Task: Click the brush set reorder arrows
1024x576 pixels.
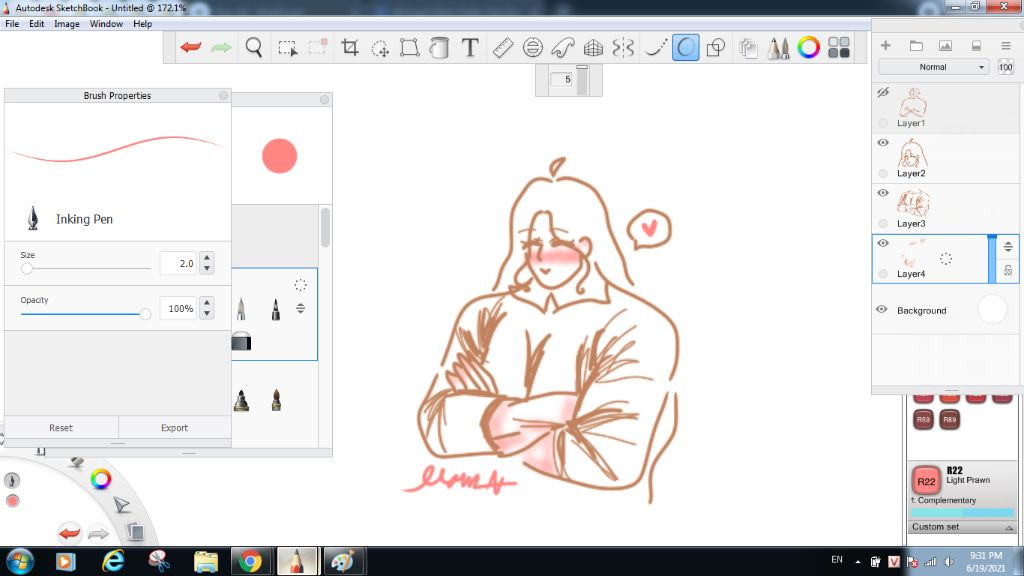Action: (300, 308)
